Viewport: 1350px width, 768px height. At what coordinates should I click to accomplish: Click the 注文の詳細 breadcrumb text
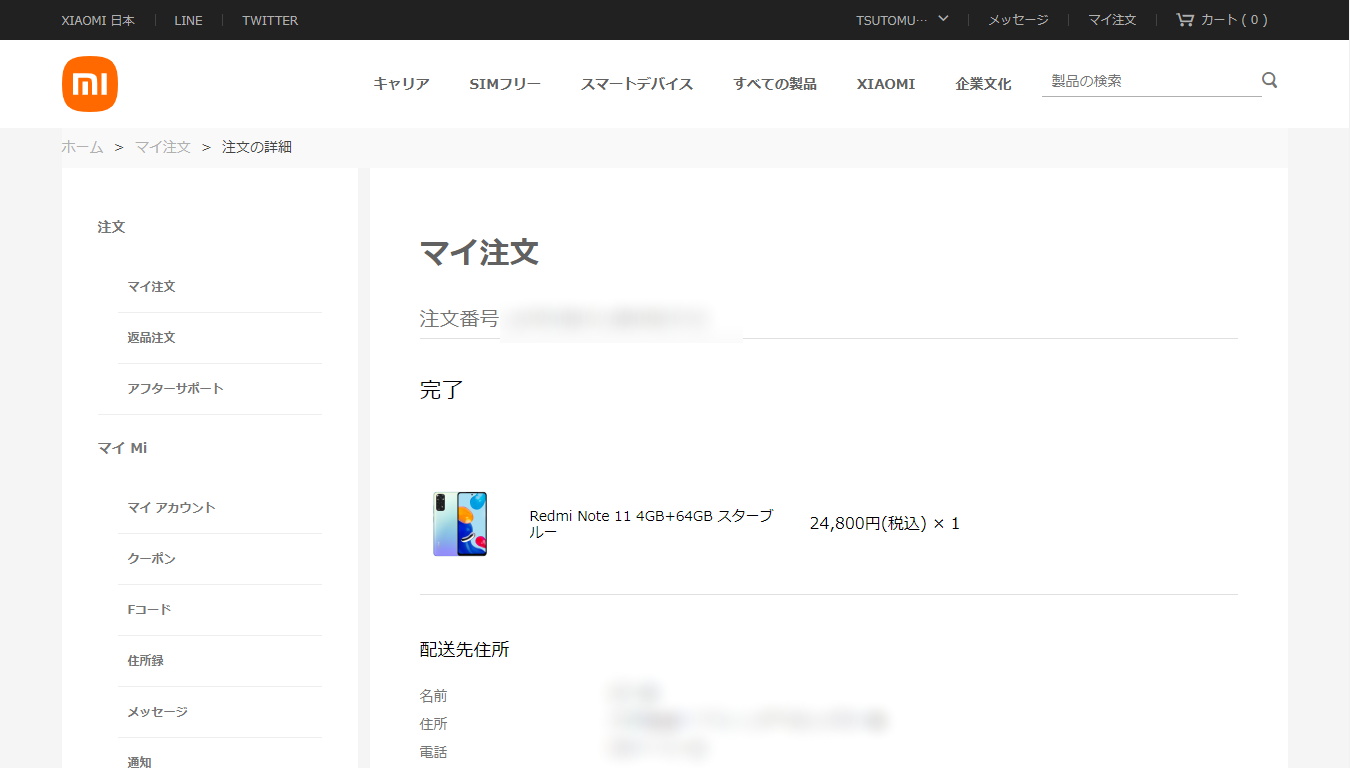[257, 147]
